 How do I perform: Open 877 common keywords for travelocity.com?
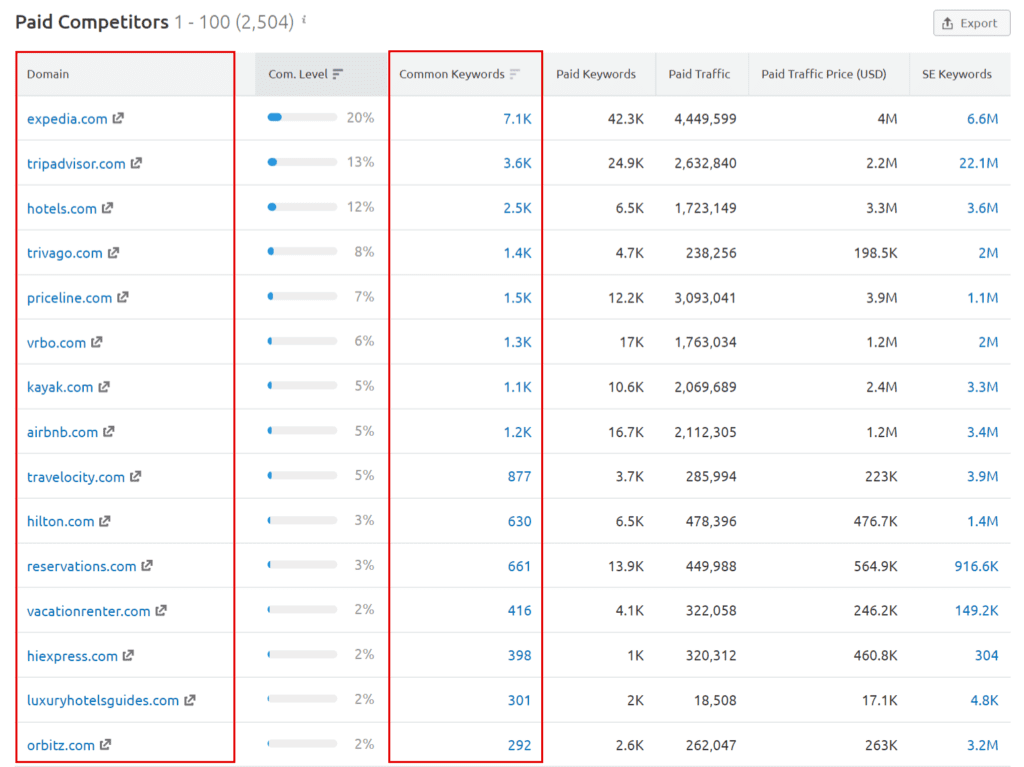tap(519, 476)
